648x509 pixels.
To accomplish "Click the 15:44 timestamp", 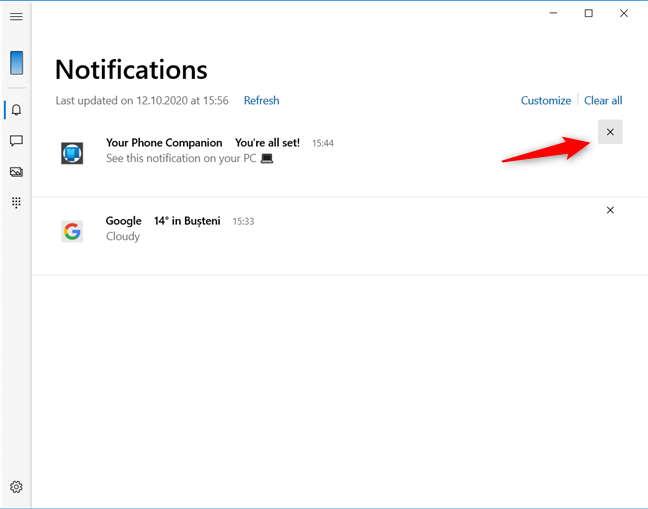I will click(x=323, y=143).
